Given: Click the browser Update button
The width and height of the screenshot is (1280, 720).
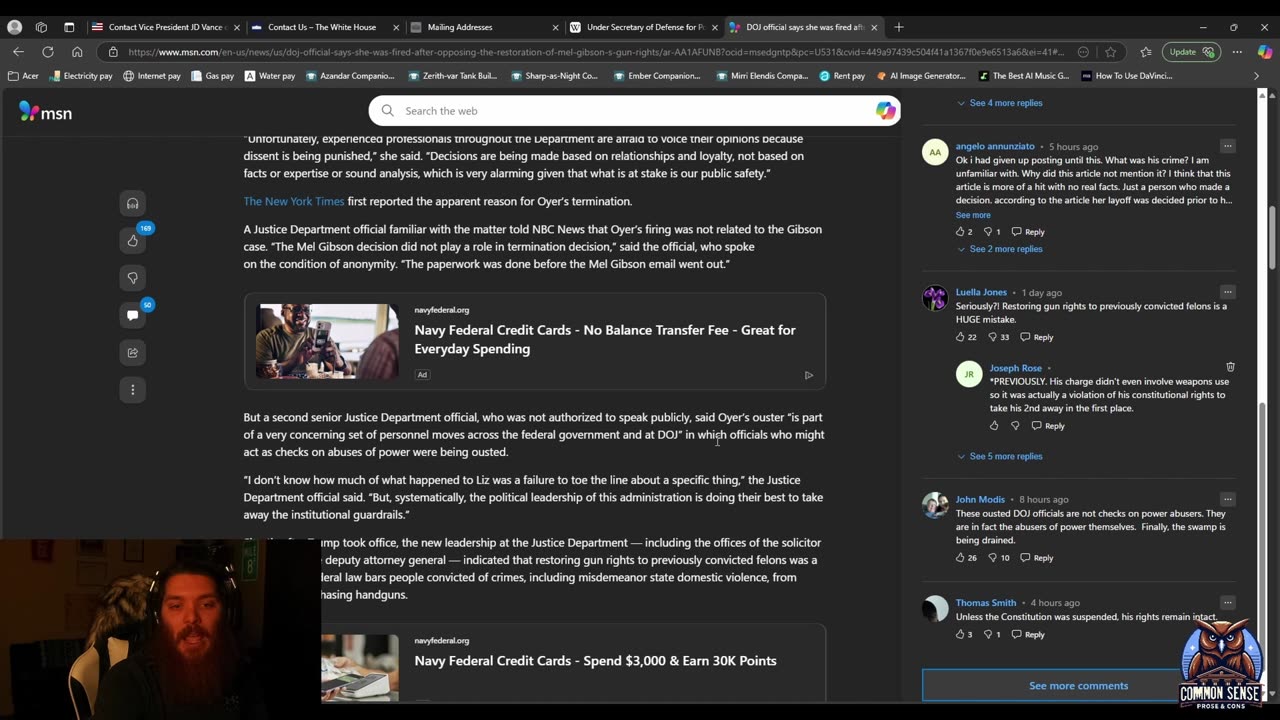Looking at the screenshot, I should pyautogui.click(x=1192, y=52).
